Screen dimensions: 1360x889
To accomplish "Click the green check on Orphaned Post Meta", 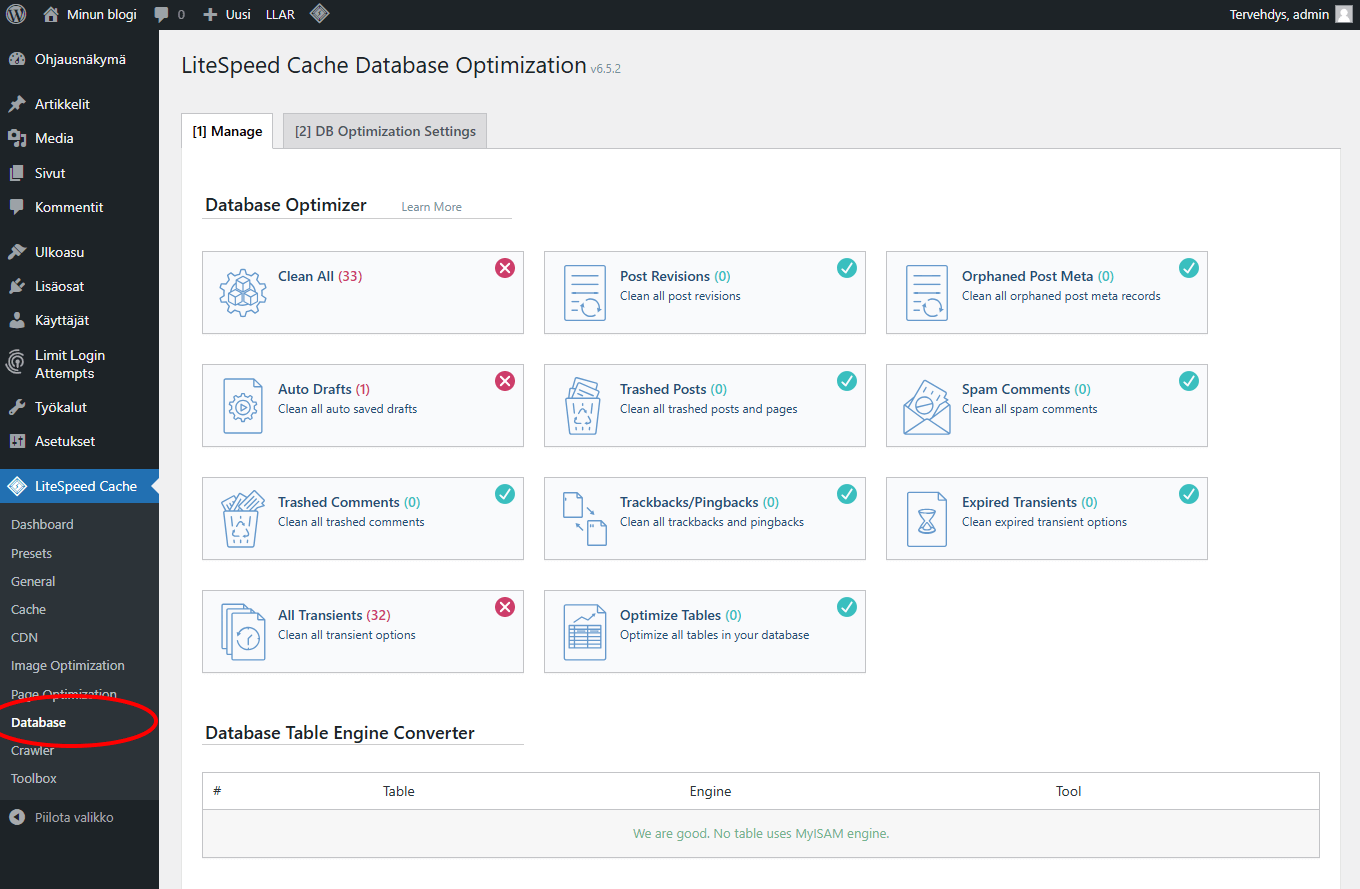I will [1189, 268].
